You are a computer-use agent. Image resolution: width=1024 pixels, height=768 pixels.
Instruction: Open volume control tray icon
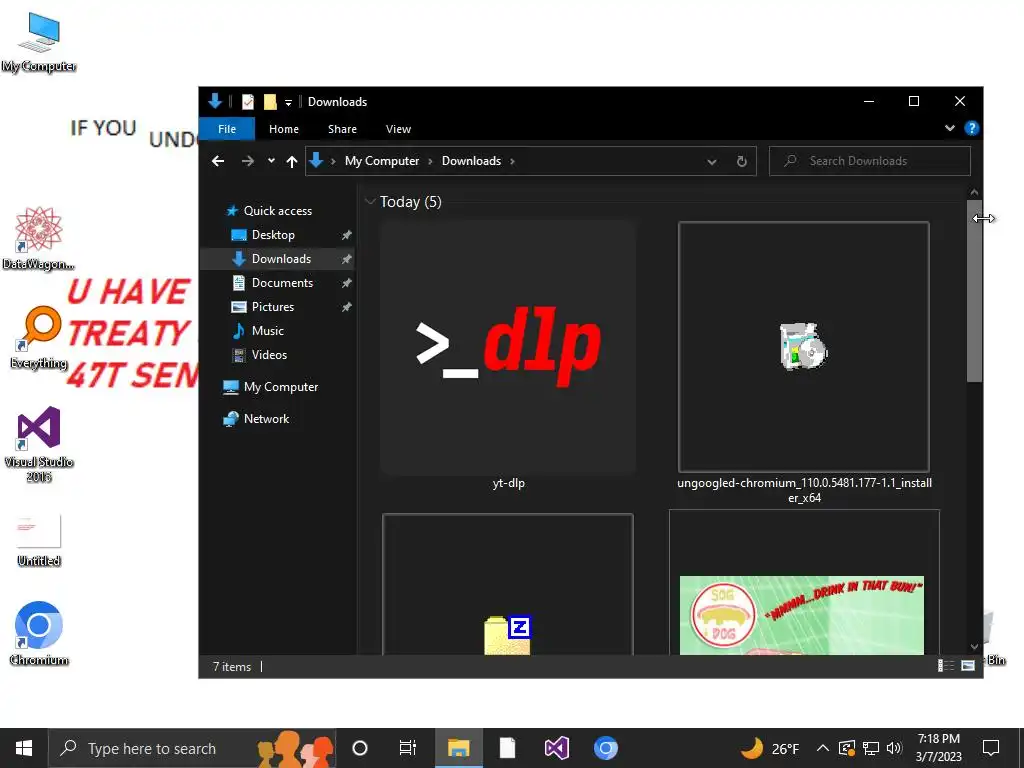coord(894,748)
